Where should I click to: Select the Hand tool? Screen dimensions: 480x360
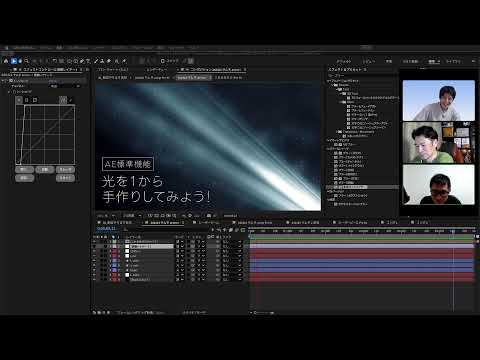point(20,61)
